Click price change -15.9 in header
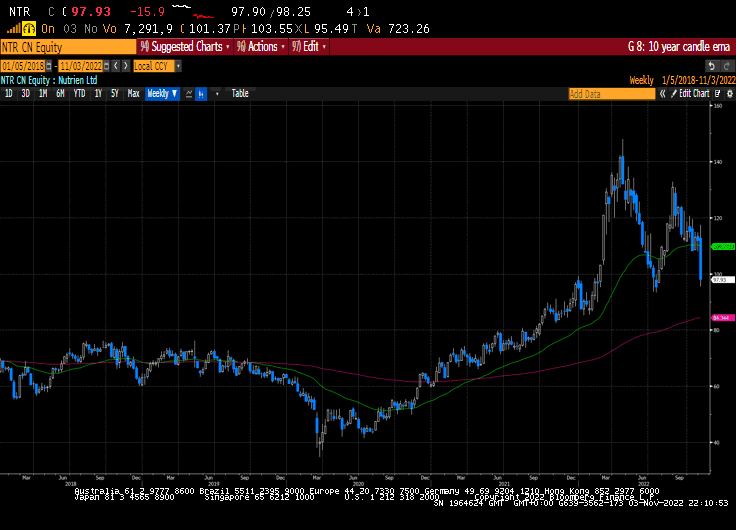Screen dimensions: 736x530 147,12
